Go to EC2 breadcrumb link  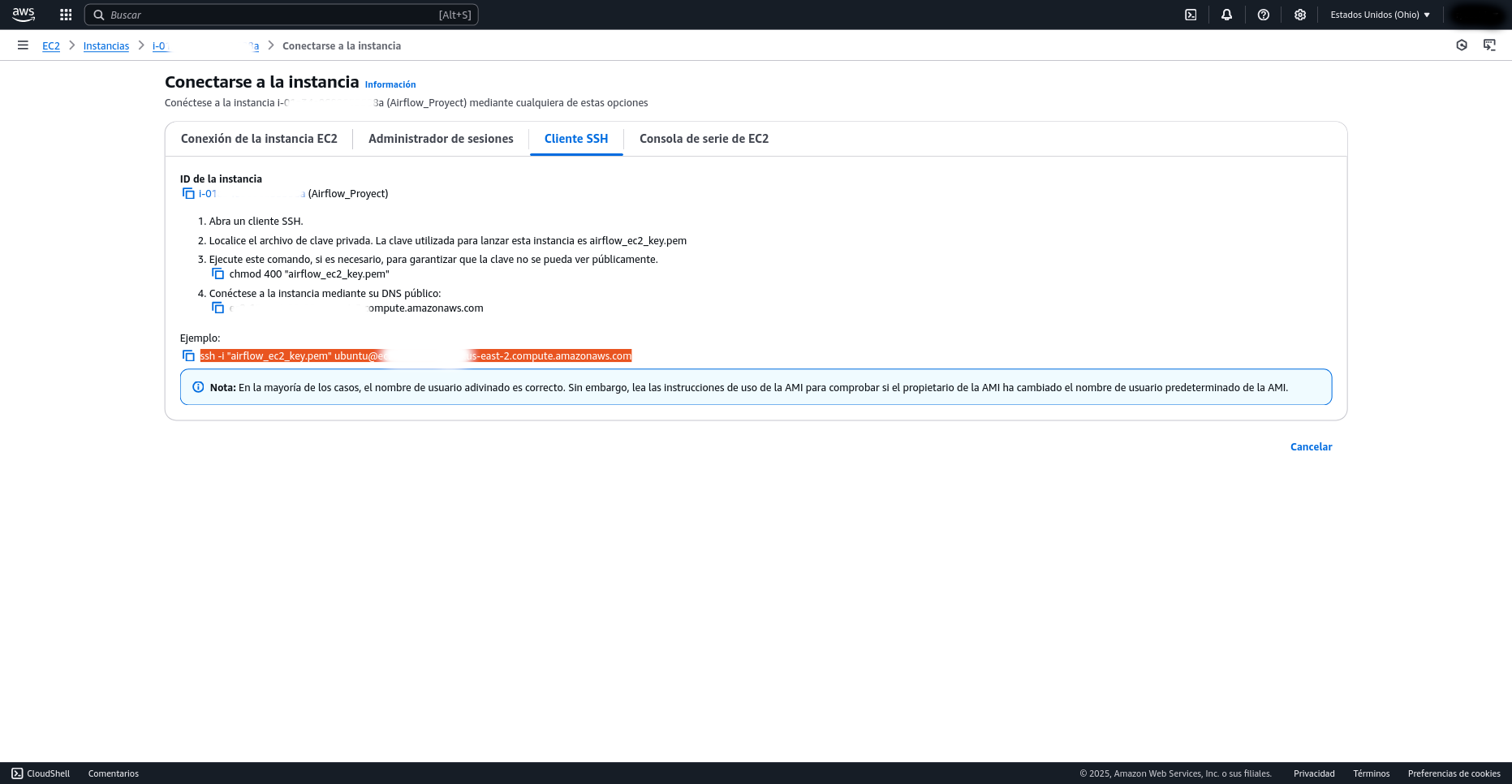coord(51,46)
